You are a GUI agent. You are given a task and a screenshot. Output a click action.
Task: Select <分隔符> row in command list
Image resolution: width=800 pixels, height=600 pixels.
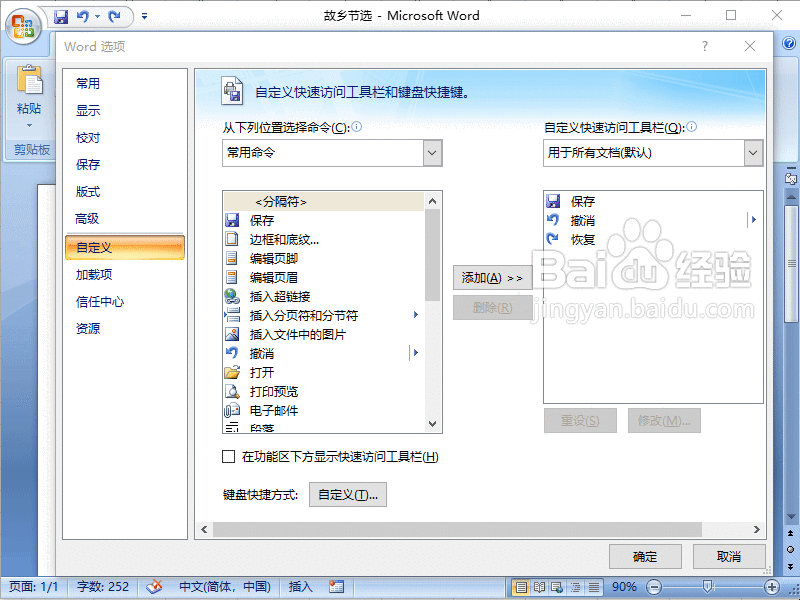click(323, 202)
